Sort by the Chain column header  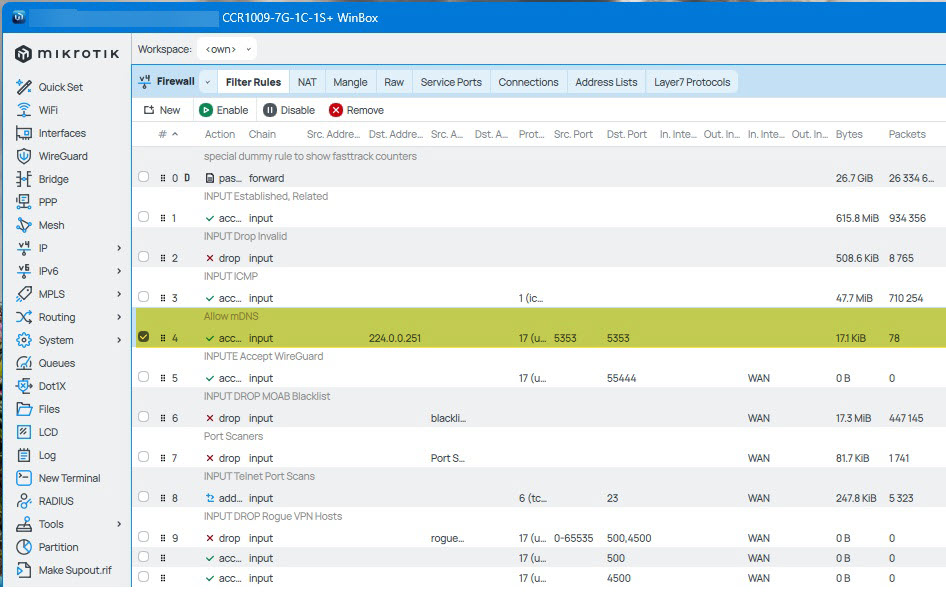(262, 134)
